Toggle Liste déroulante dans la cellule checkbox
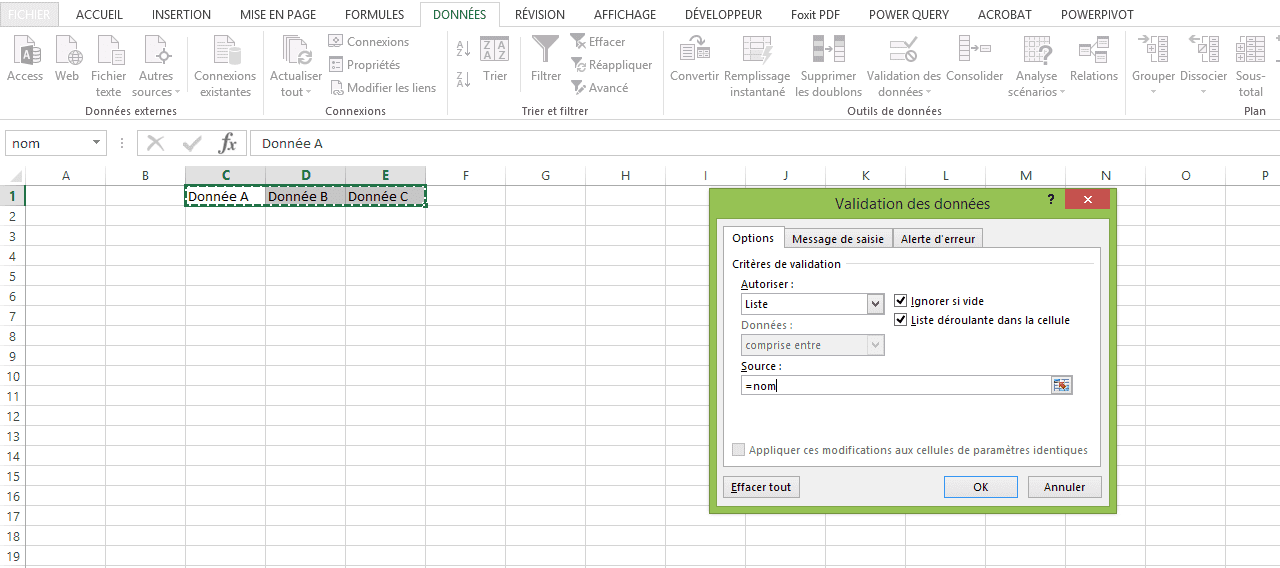The image size is (1280, 568). point(901,320)
